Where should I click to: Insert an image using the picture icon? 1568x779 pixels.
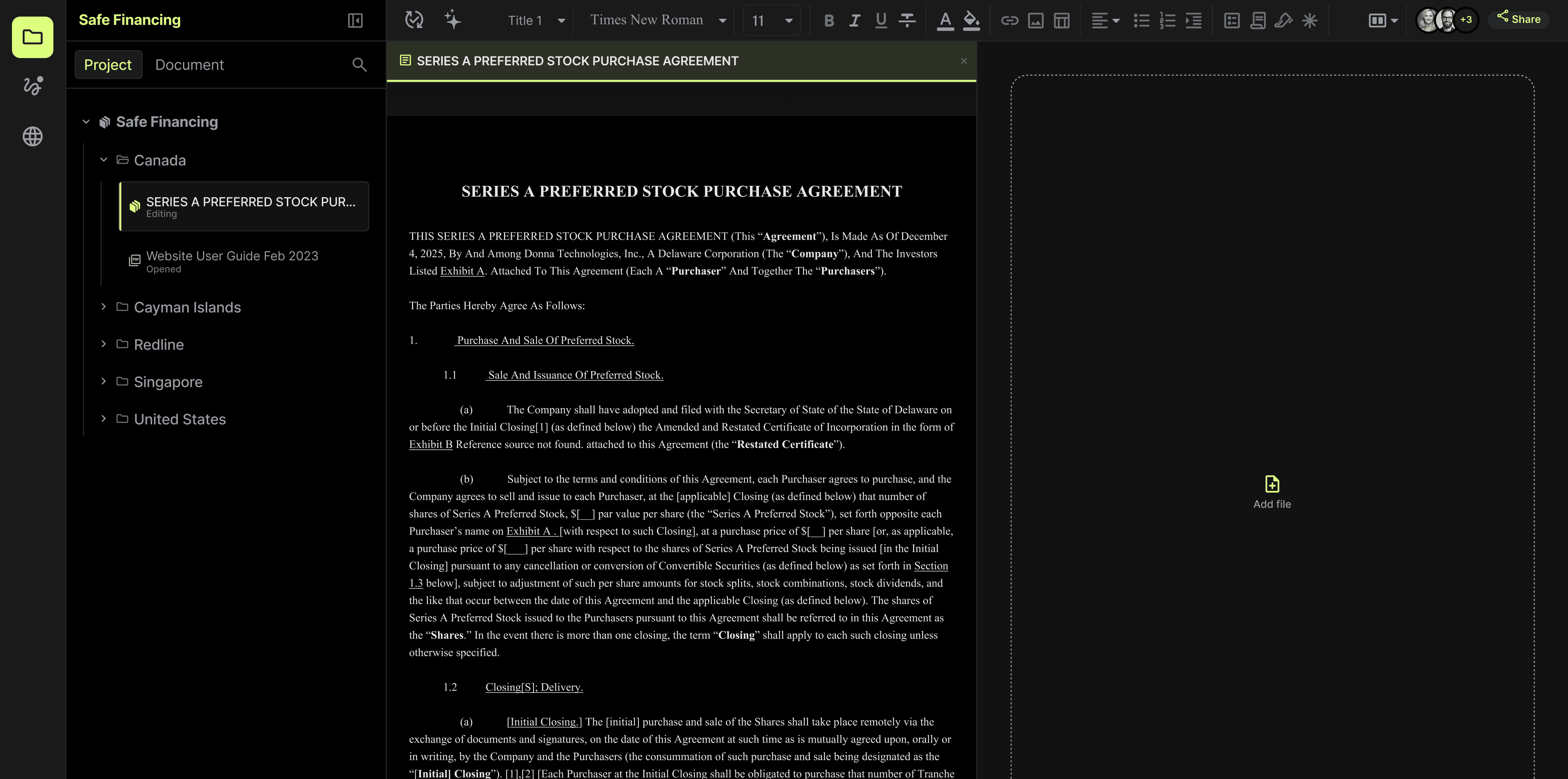tap(1036, 21)
